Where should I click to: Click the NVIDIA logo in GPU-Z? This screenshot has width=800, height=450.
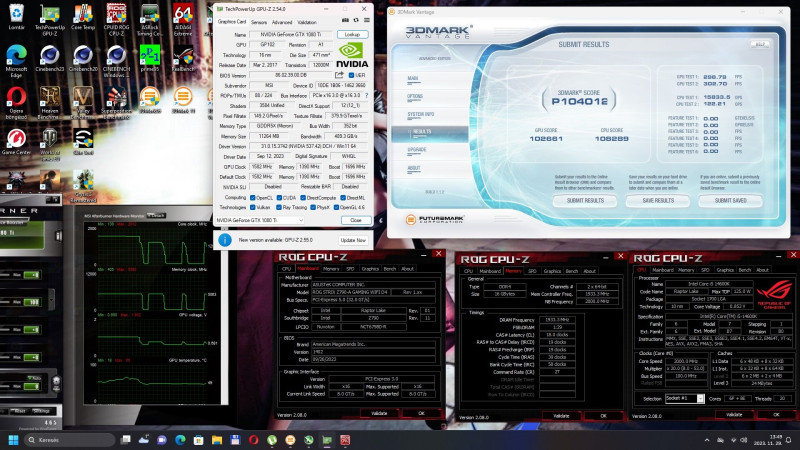click(x=352, y=55)
